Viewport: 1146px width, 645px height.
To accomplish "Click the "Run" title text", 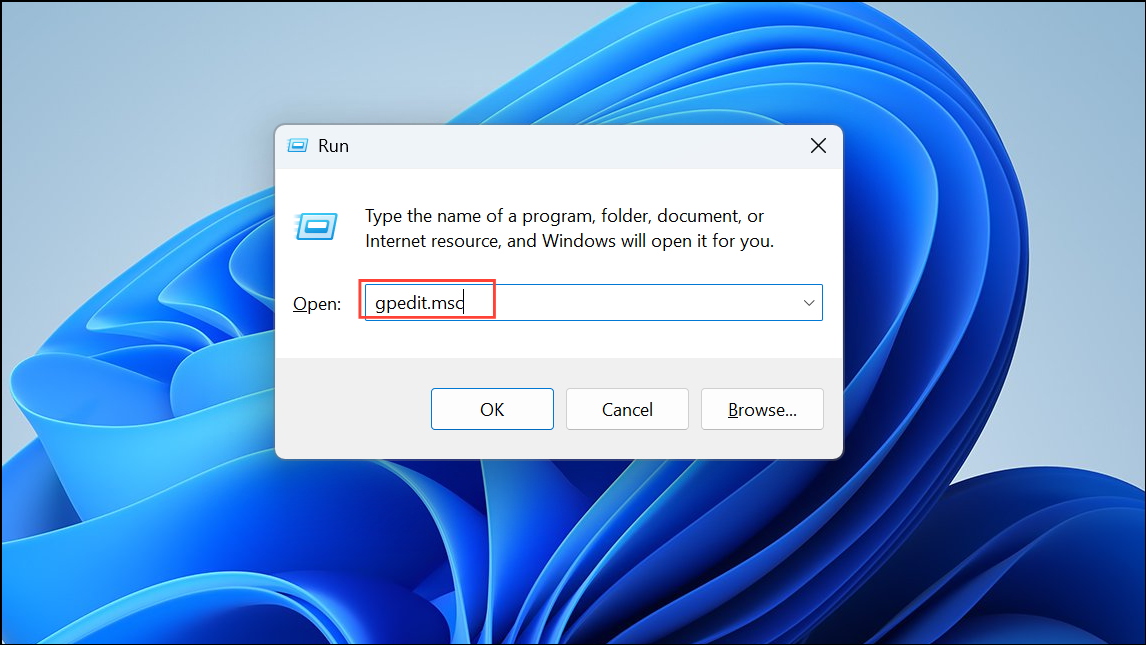I will (333, 146).
